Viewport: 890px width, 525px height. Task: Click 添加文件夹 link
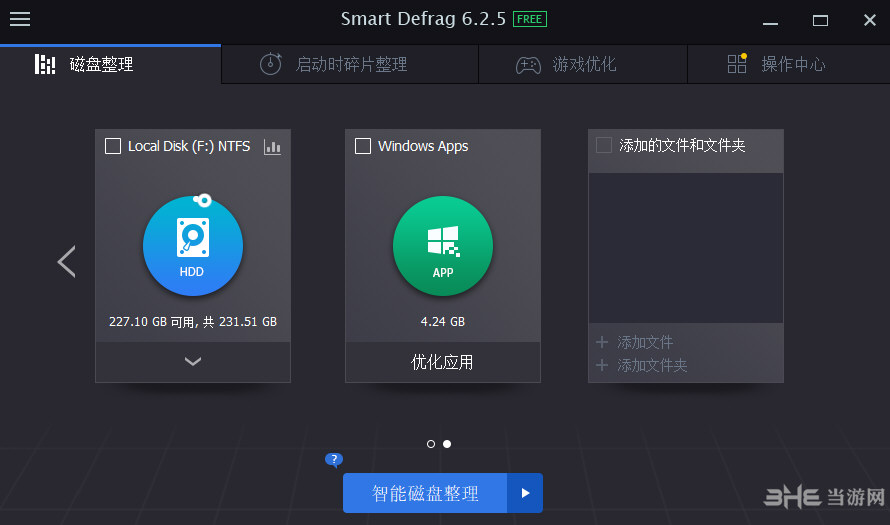pos(641,365)
